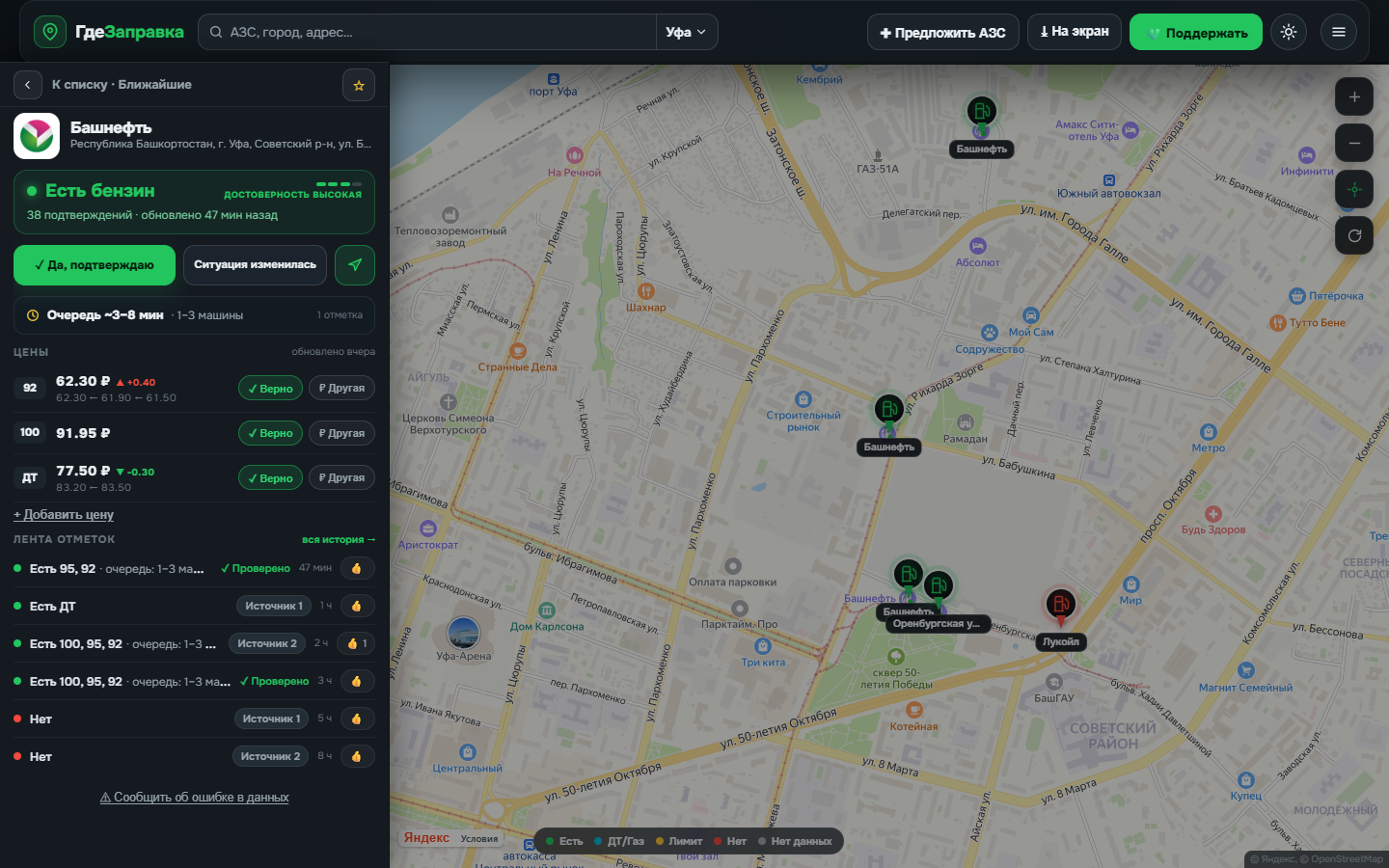
Task: Click the ДТ/Газ legend filter
Action: point(619,841)
